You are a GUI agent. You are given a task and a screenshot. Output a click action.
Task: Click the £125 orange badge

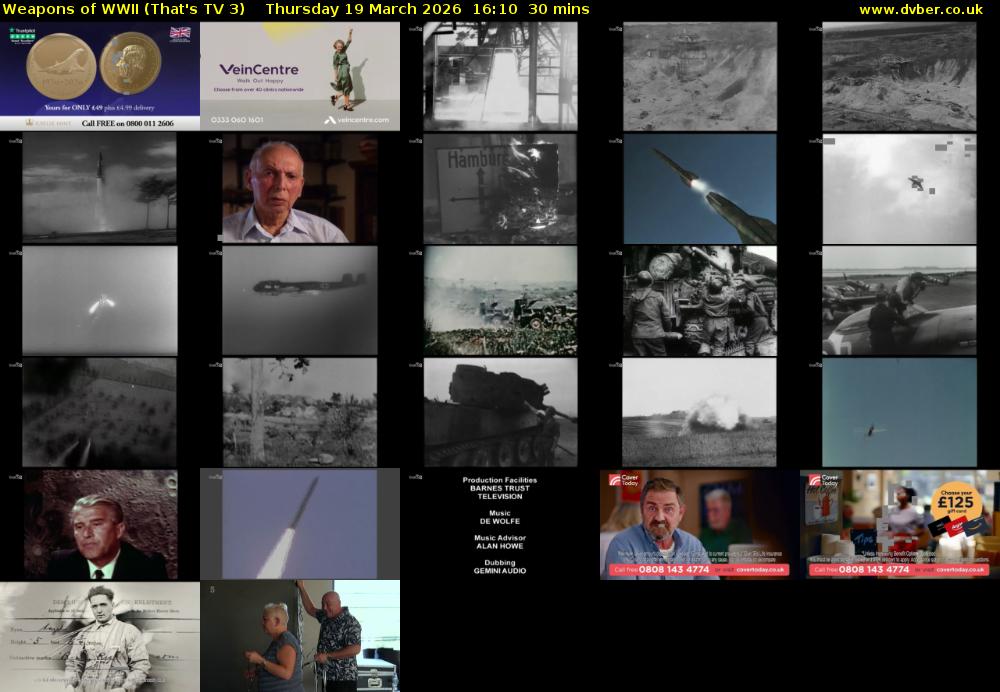coord(957,501)
